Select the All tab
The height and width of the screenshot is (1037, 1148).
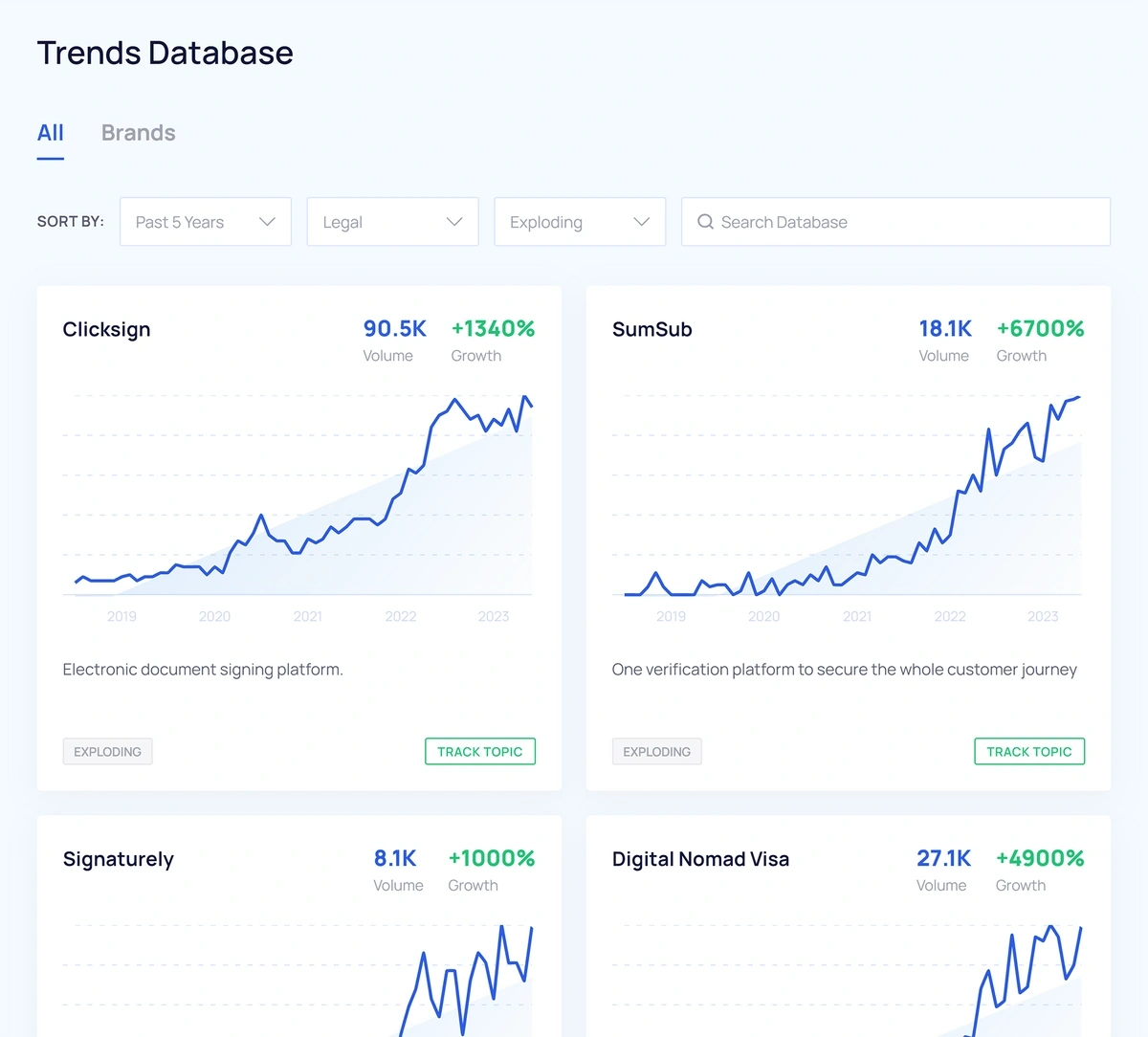click(x=51, y=133)
